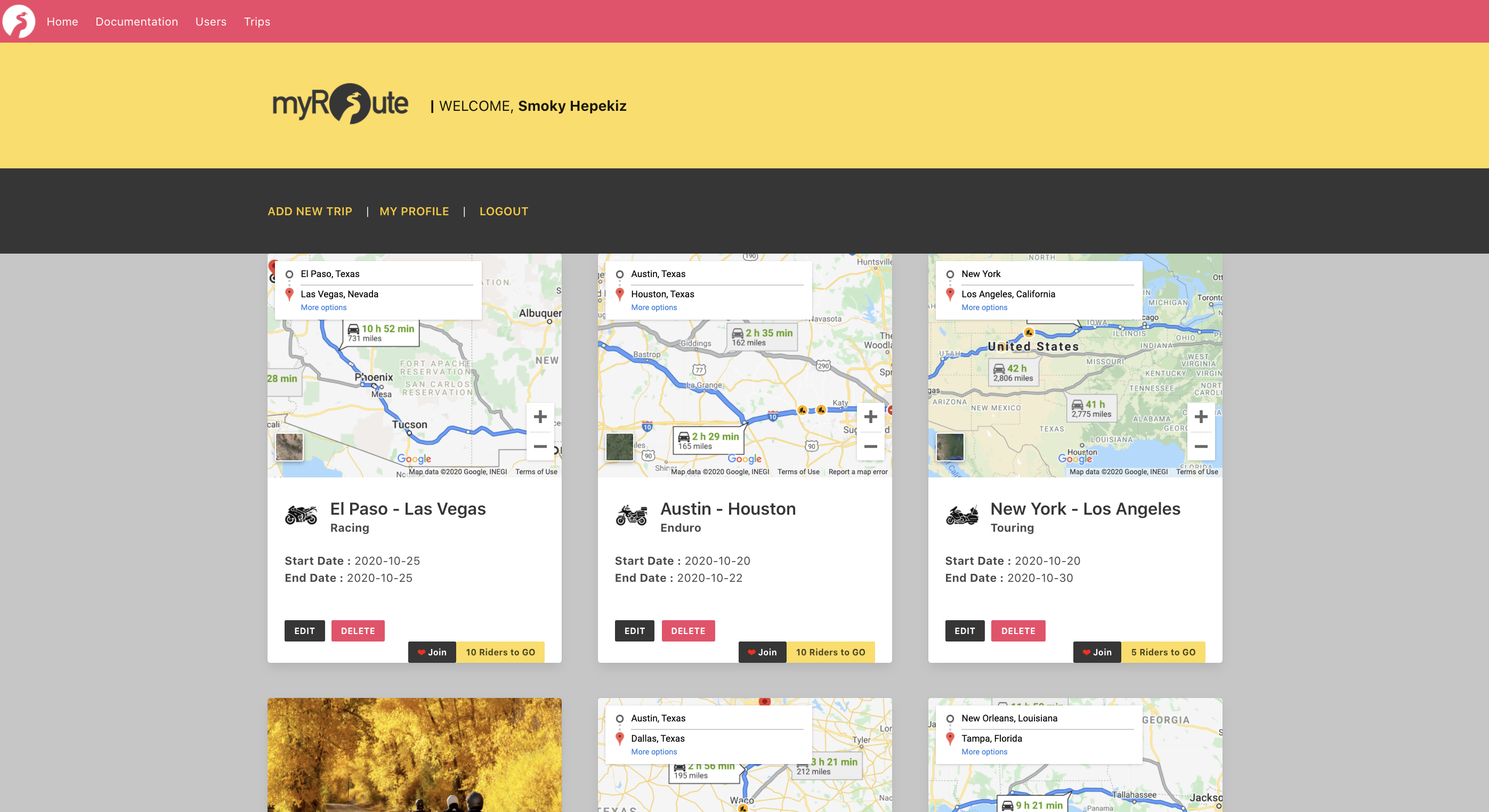
Task: Zoom in on El Paso map
Action: tap(540, 417)
